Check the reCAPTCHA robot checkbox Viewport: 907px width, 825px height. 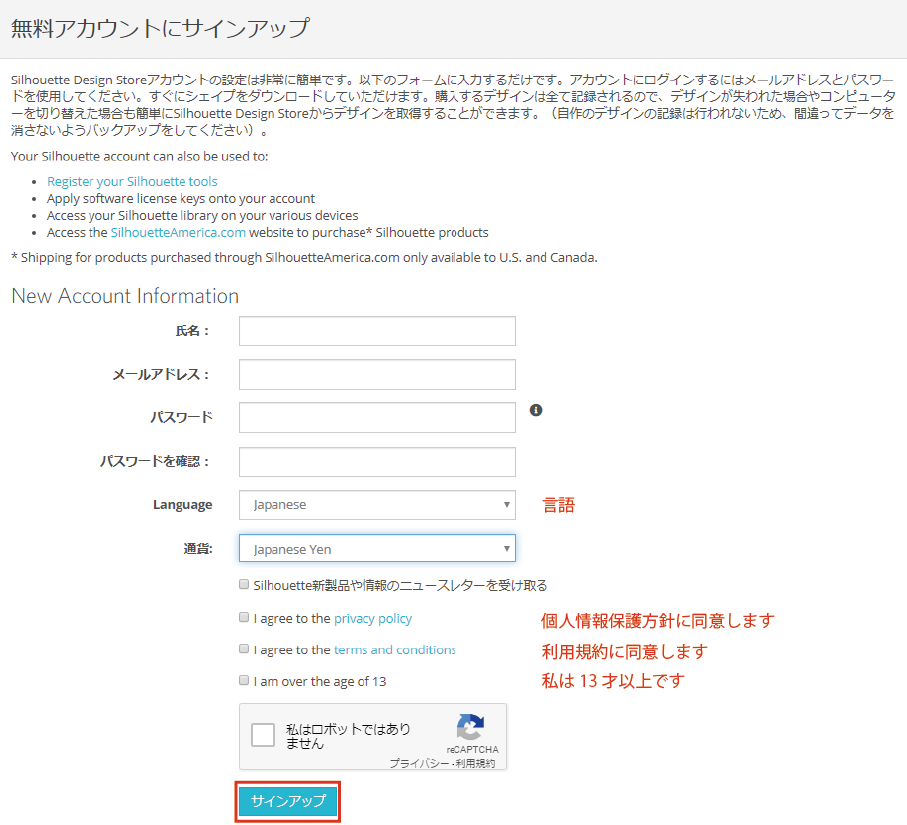[x=263, y=736]
